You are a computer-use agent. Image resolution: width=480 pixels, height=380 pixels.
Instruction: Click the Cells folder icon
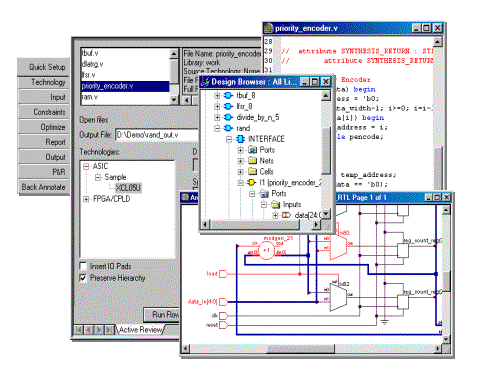(252, 171)
